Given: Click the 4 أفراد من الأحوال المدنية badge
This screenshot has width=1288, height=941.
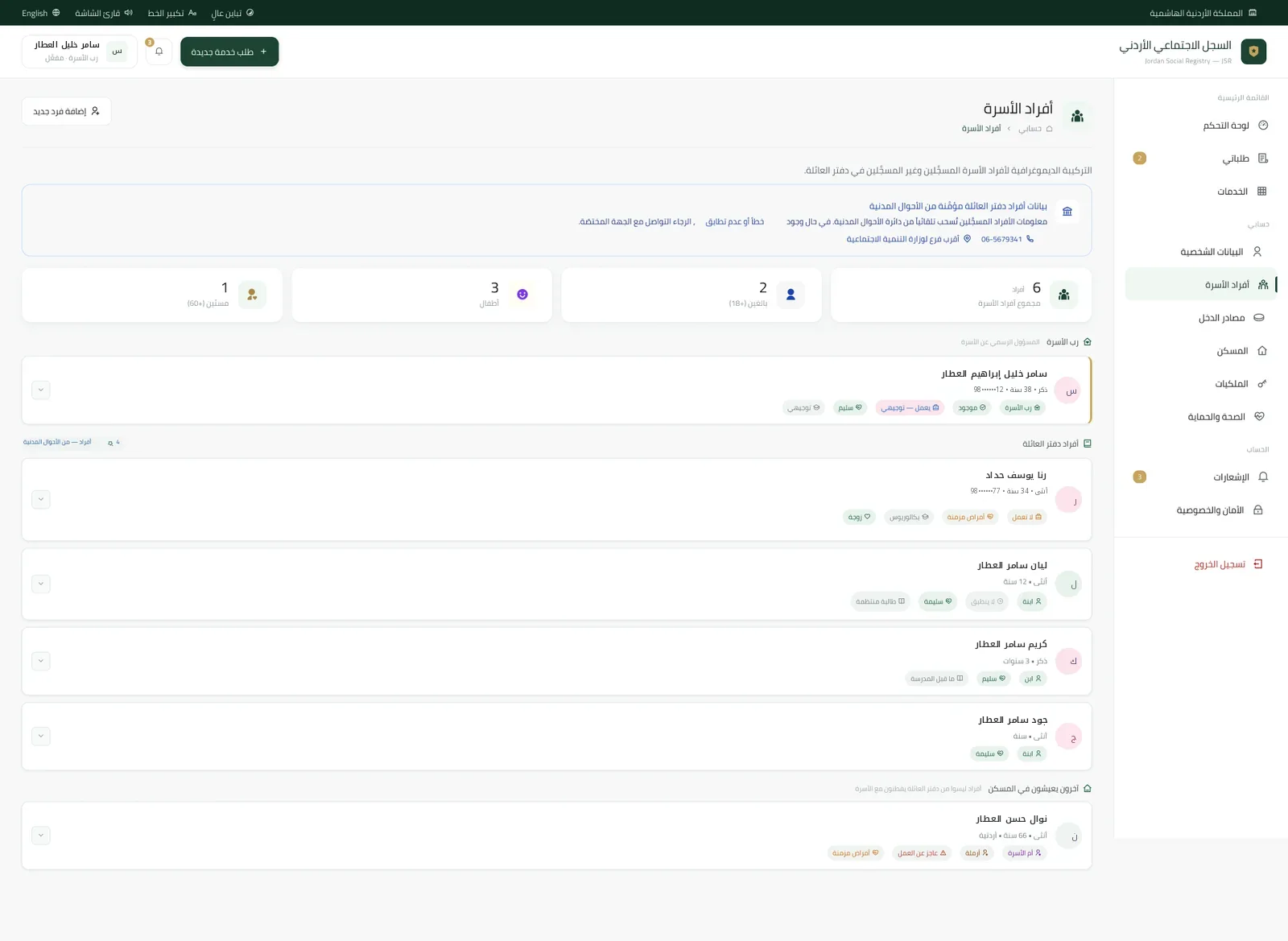Looking at the screenshot, I should (x=72, y=443).
